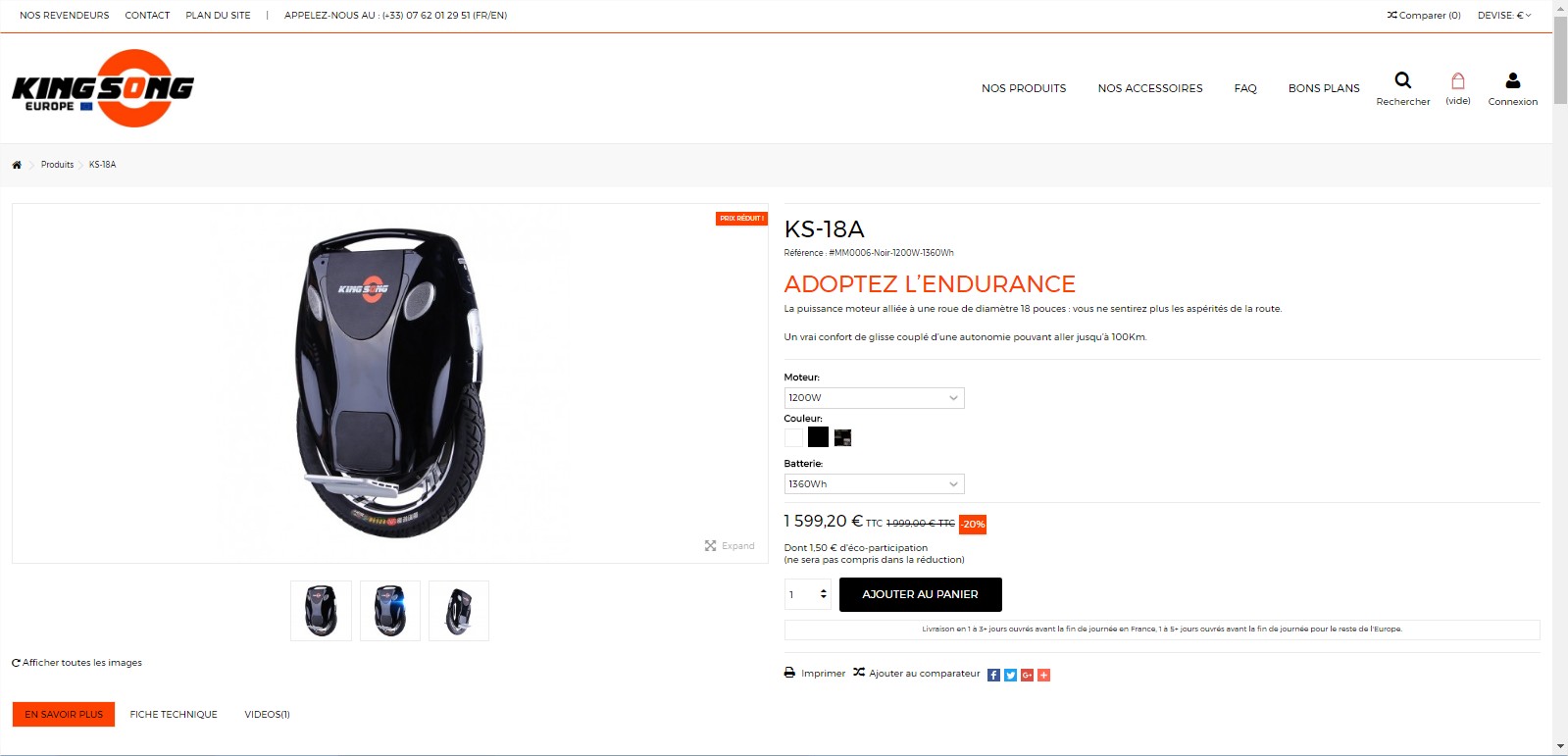Add product with AJOUTER AU PANIER
Viewport: 1568px width, 756px height.
tap(921, 594)
